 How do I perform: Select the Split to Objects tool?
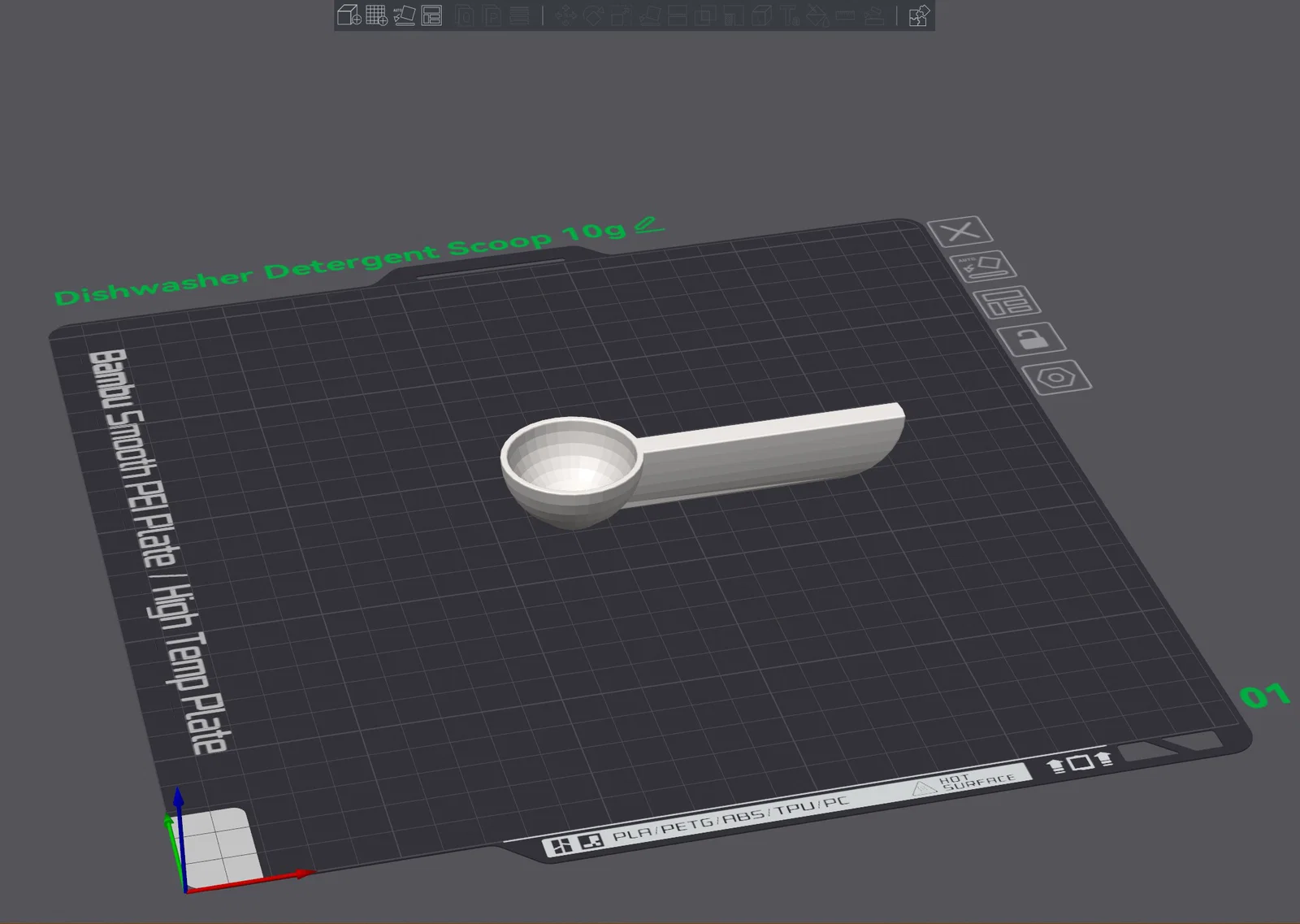click(466, 15)
